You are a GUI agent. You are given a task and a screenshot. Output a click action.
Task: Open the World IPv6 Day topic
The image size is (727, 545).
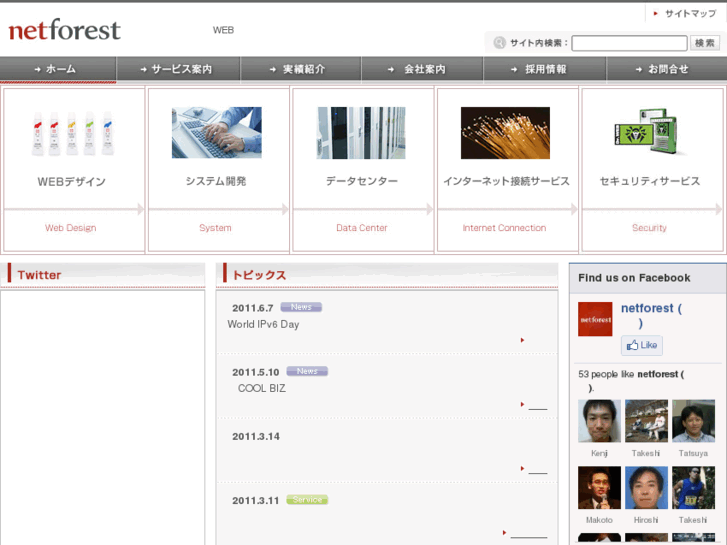pyautogui.click(x=263, y=324)
